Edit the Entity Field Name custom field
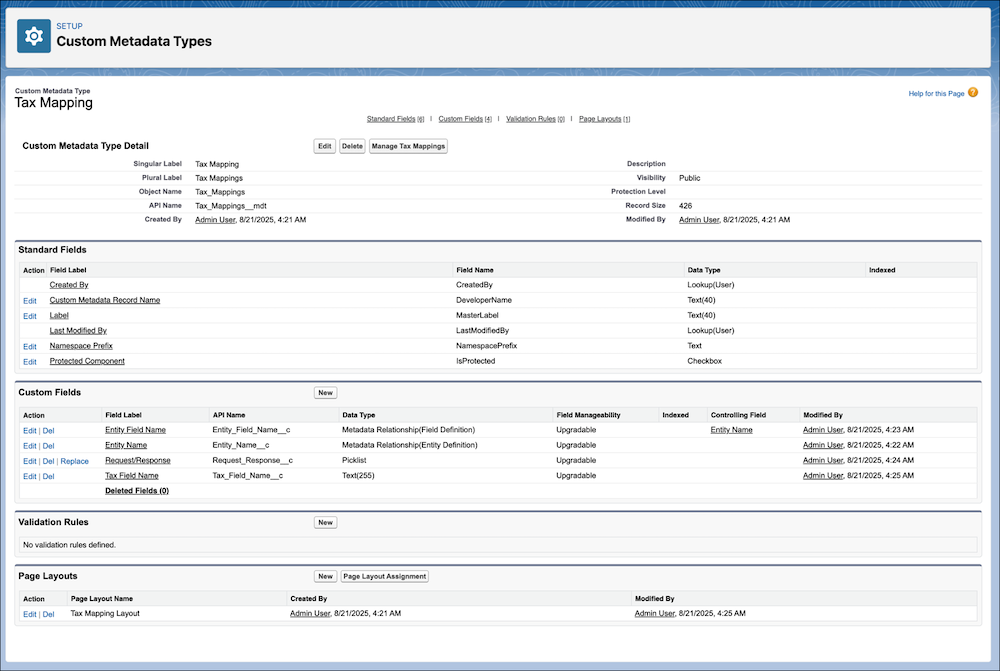Image resolution: width=1000 pixels, height=671 pixels. [x=30, y=431]
